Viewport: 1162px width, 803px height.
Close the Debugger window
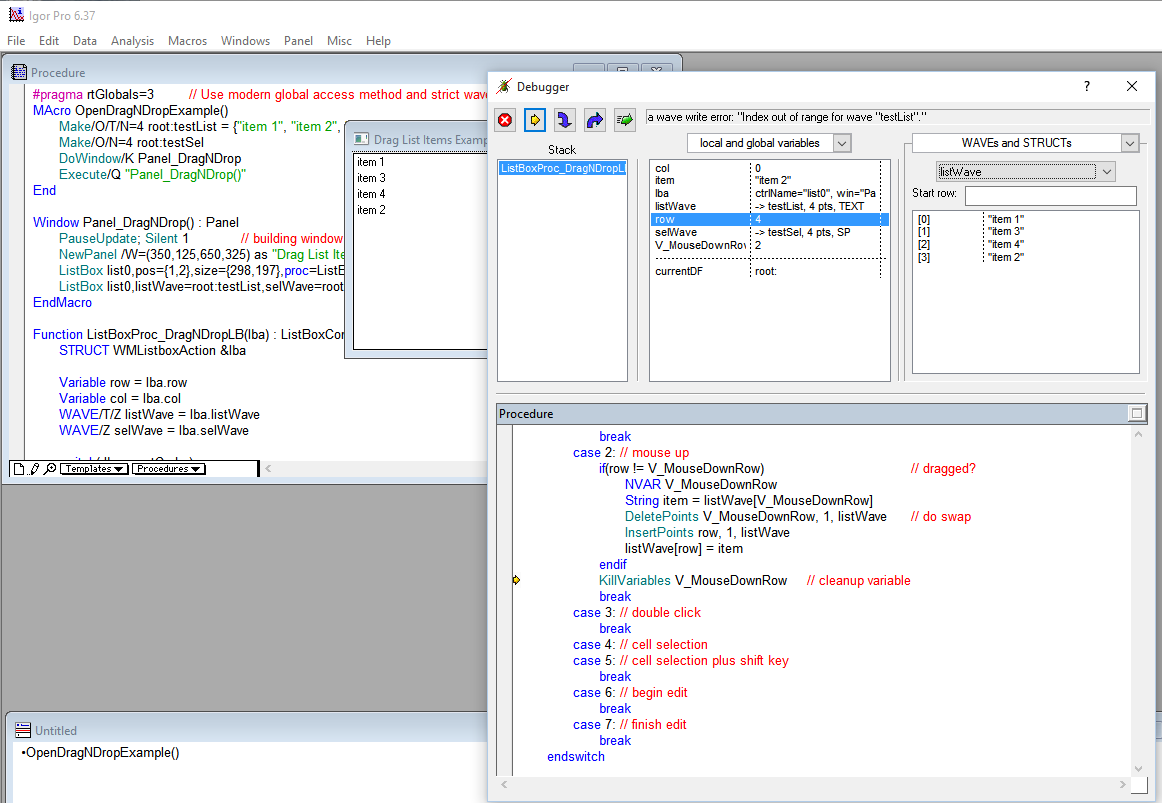pos(1132,86)
